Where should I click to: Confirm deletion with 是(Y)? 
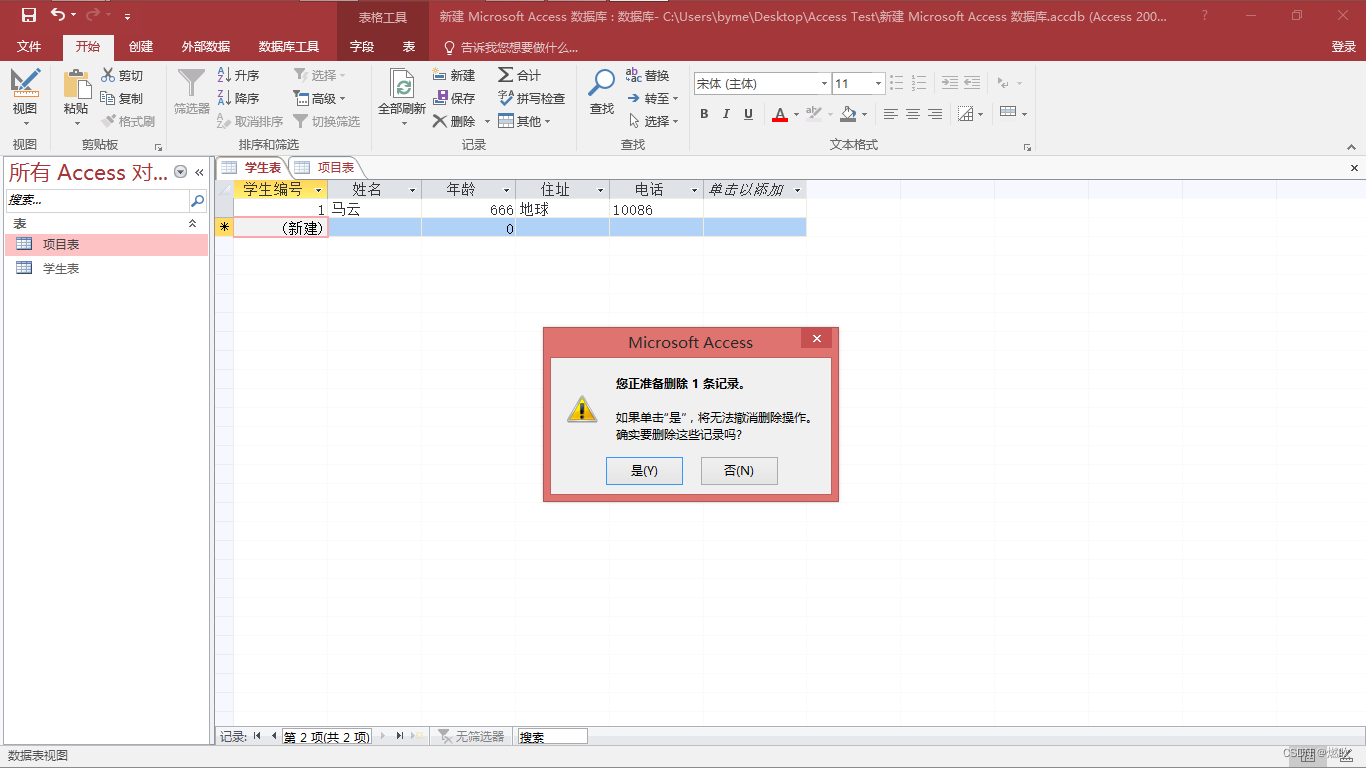click(644, 471)
